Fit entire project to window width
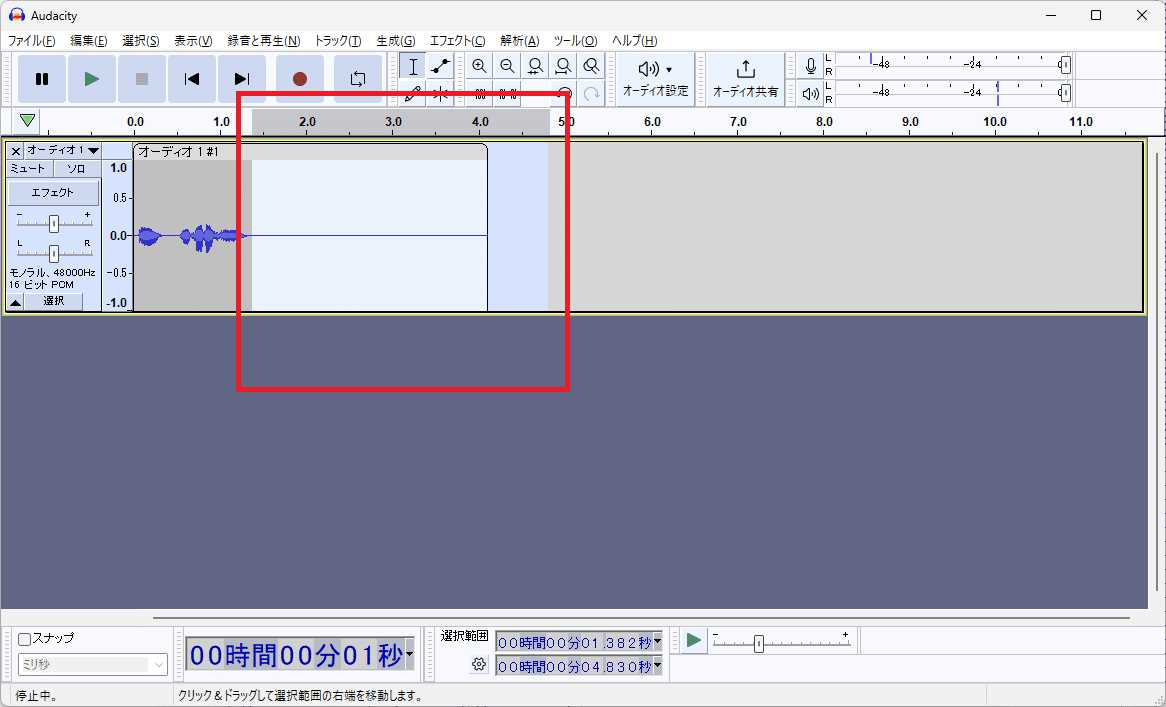This screenshot has height=707, width=1166. tap(563, 66)
